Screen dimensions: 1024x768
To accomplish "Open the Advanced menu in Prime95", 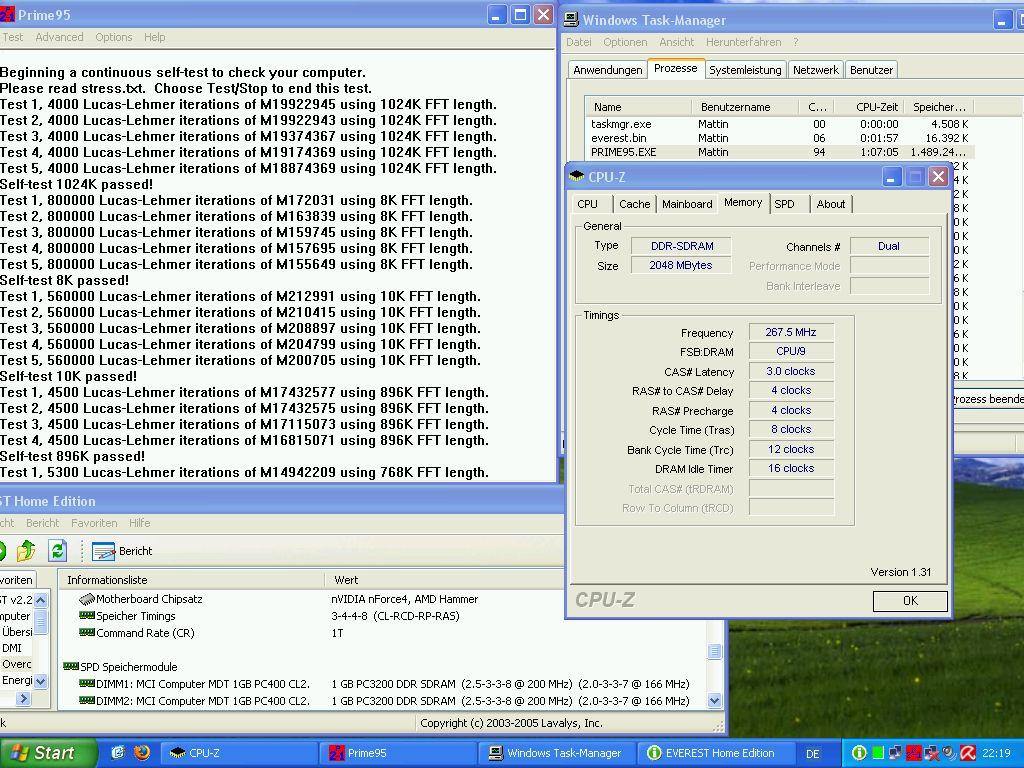I will point(59,37).
